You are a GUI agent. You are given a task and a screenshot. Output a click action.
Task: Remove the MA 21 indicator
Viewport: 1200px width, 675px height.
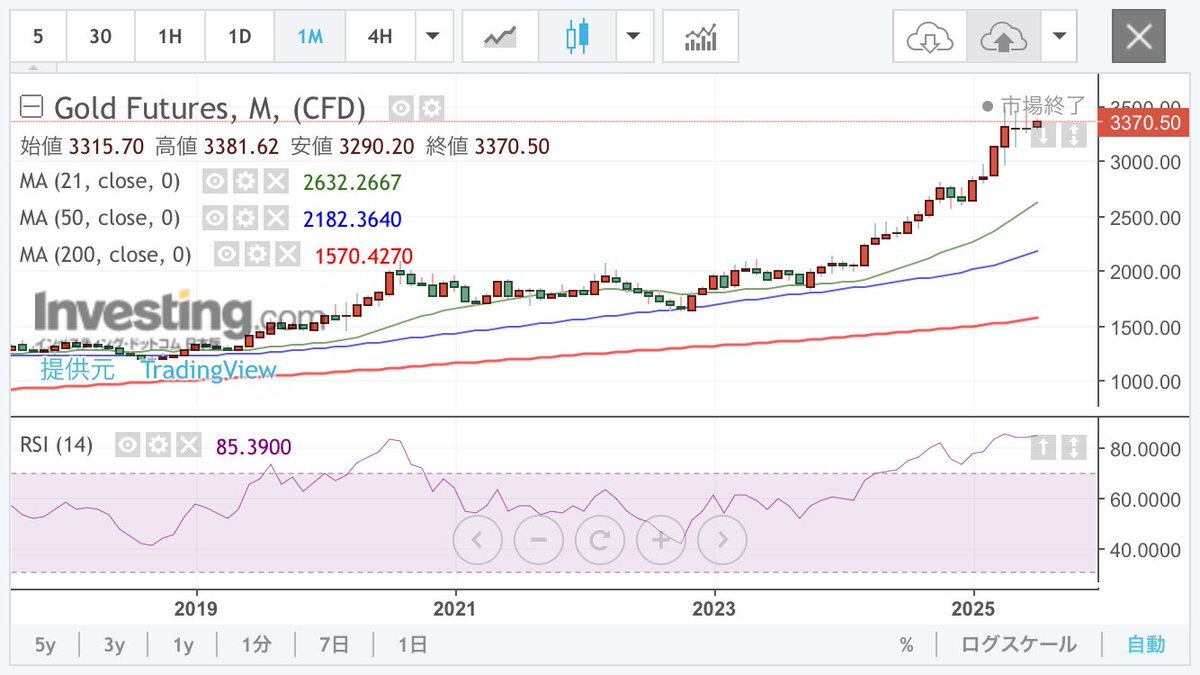[275, 181]
